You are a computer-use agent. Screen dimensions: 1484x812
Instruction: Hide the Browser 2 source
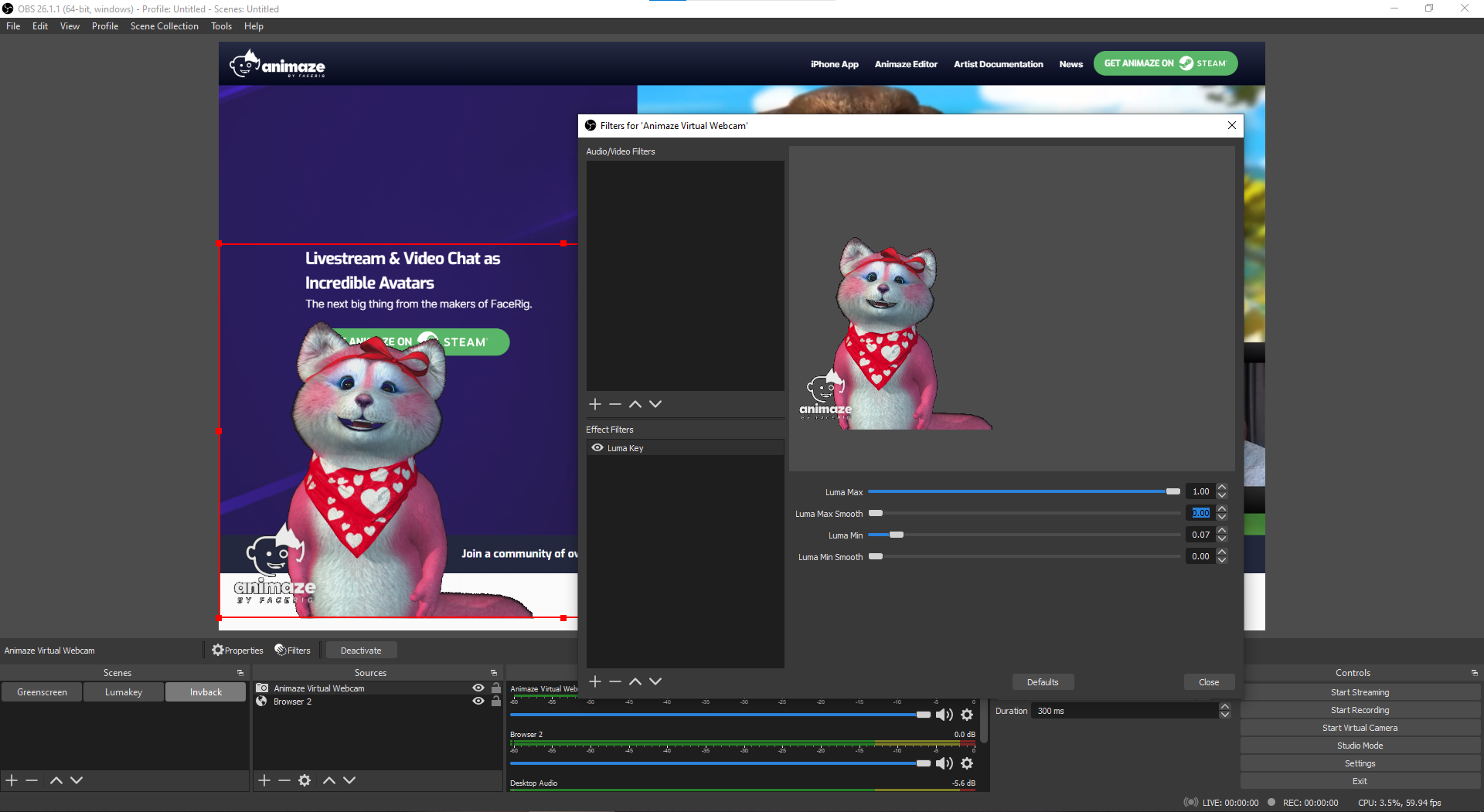coord(478,701)
